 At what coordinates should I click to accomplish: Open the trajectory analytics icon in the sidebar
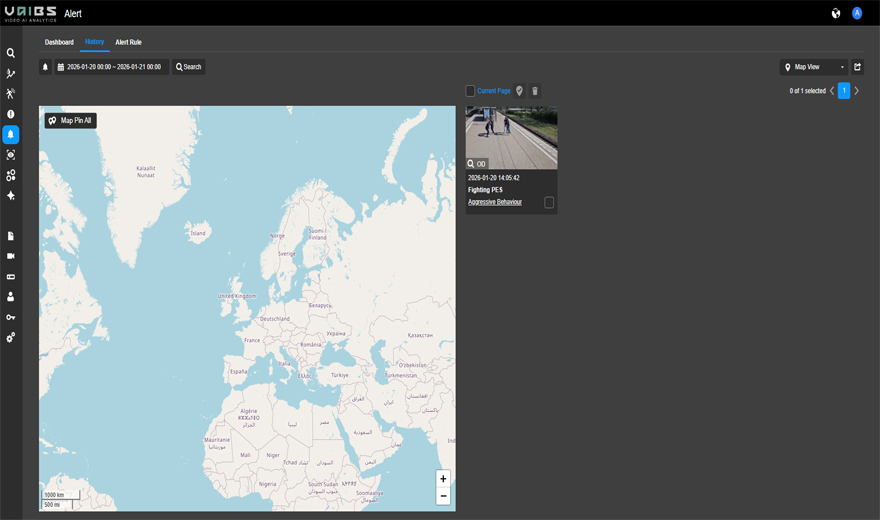point(11,73)
